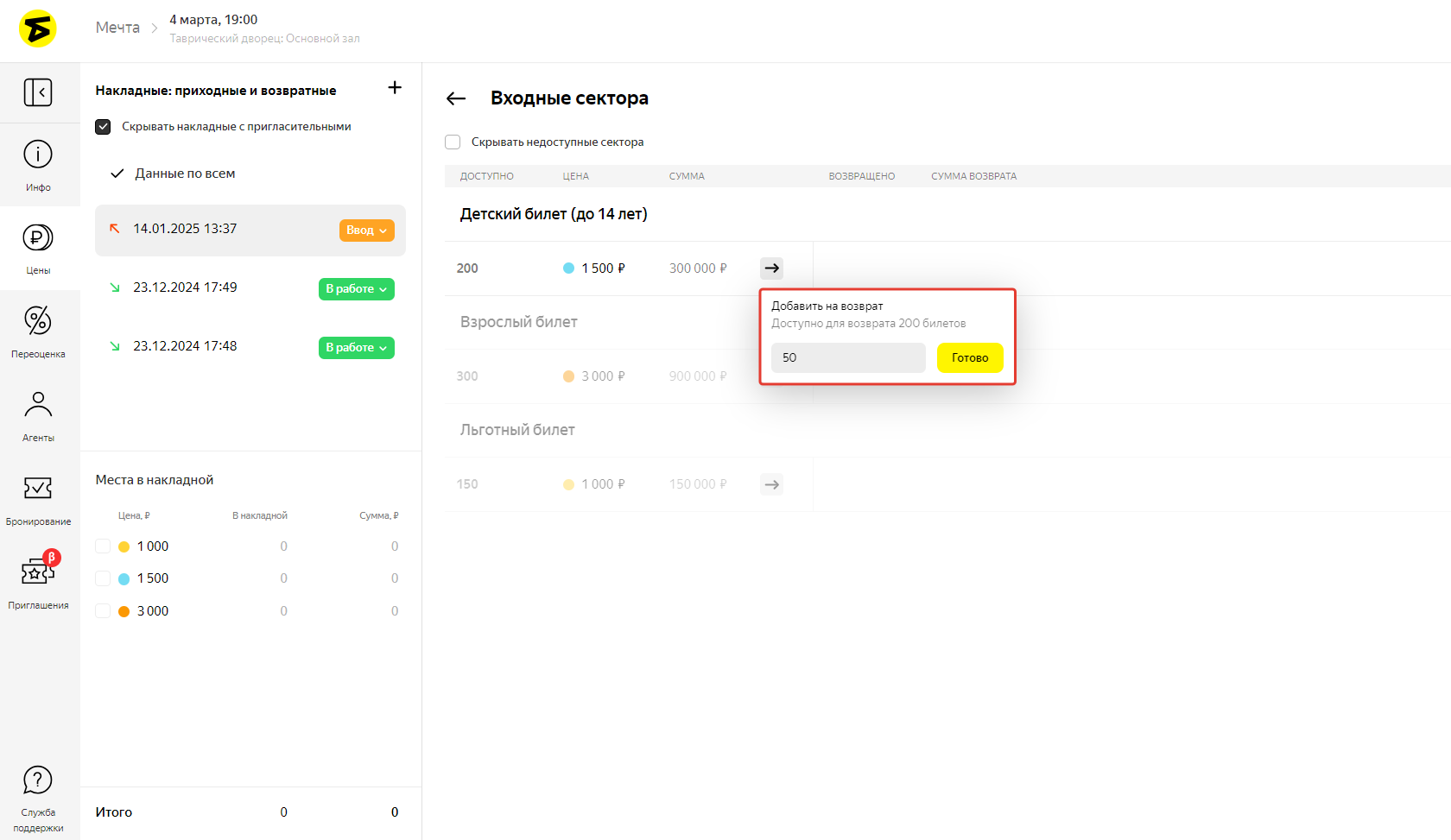Uncheck Скрывать накладные с пригласительными
Screen dimensions: 1451x840
(x=103, y=127)
